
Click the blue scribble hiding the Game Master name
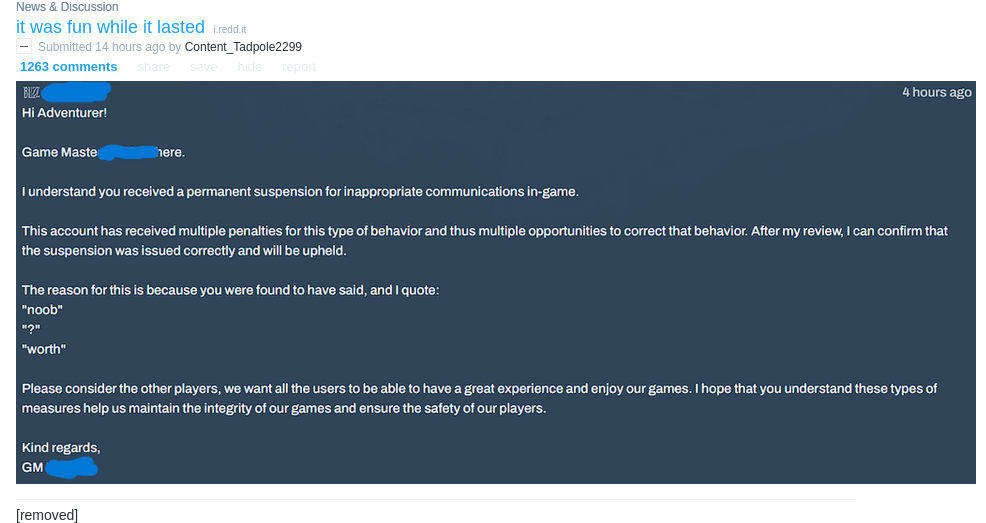[128, 152]
